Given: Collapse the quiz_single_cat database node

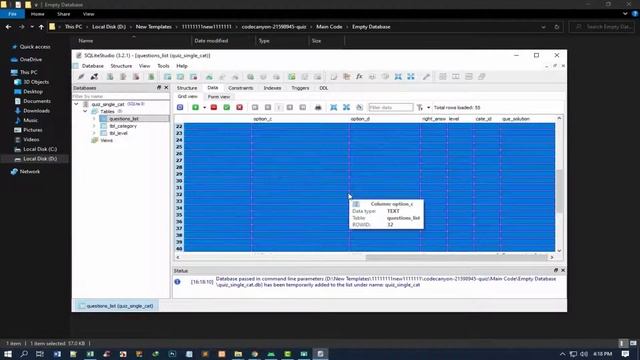Looking at the screenshot, I should (x=76, y=104).
